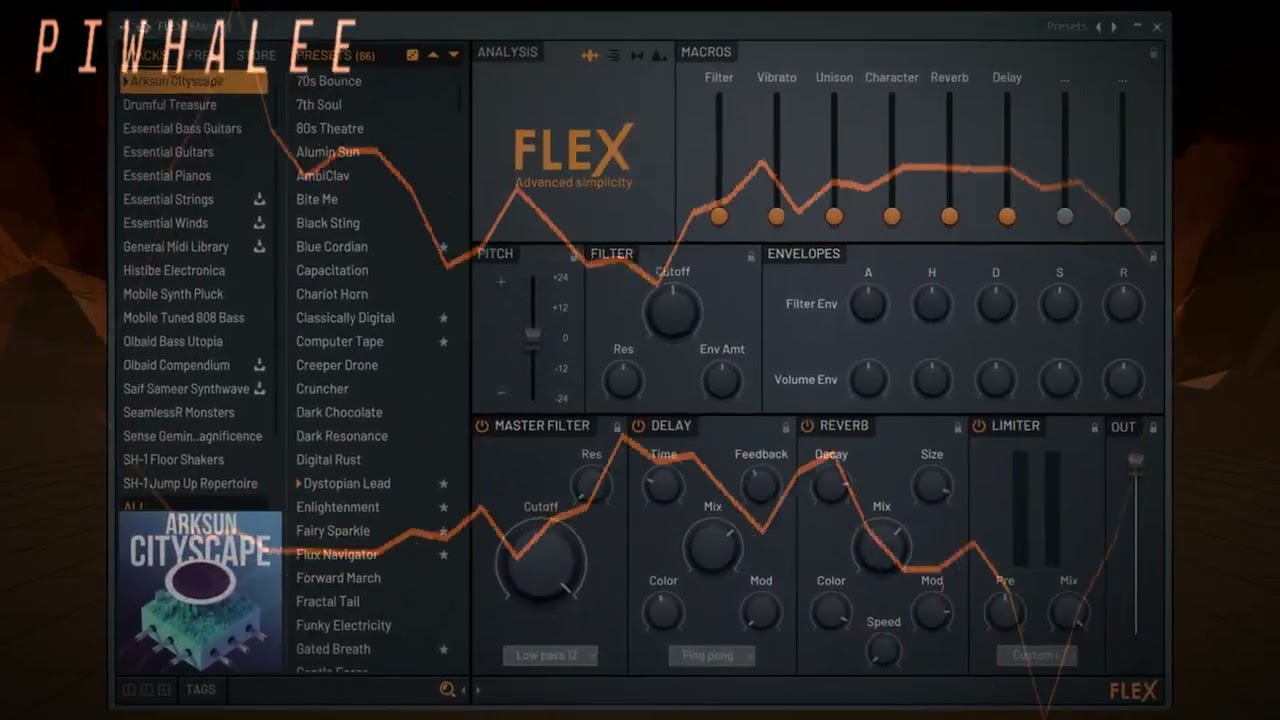The width and height of the screenshot is (1280, 720).
Task: Load the Bite Me preset
Action: (317, 199)
